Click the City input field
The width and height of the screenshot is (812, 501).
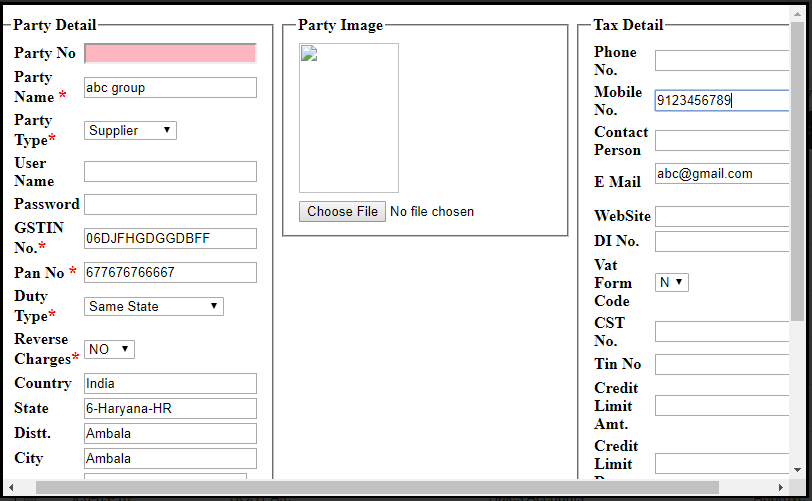(x=170, y=458)
